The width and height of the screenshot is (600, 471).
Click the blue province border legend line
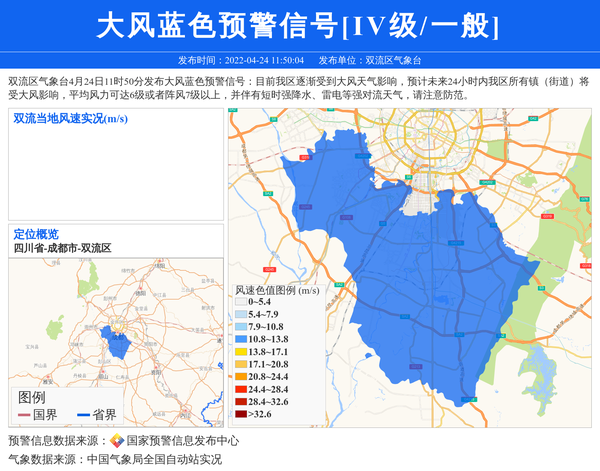point(83,415)
